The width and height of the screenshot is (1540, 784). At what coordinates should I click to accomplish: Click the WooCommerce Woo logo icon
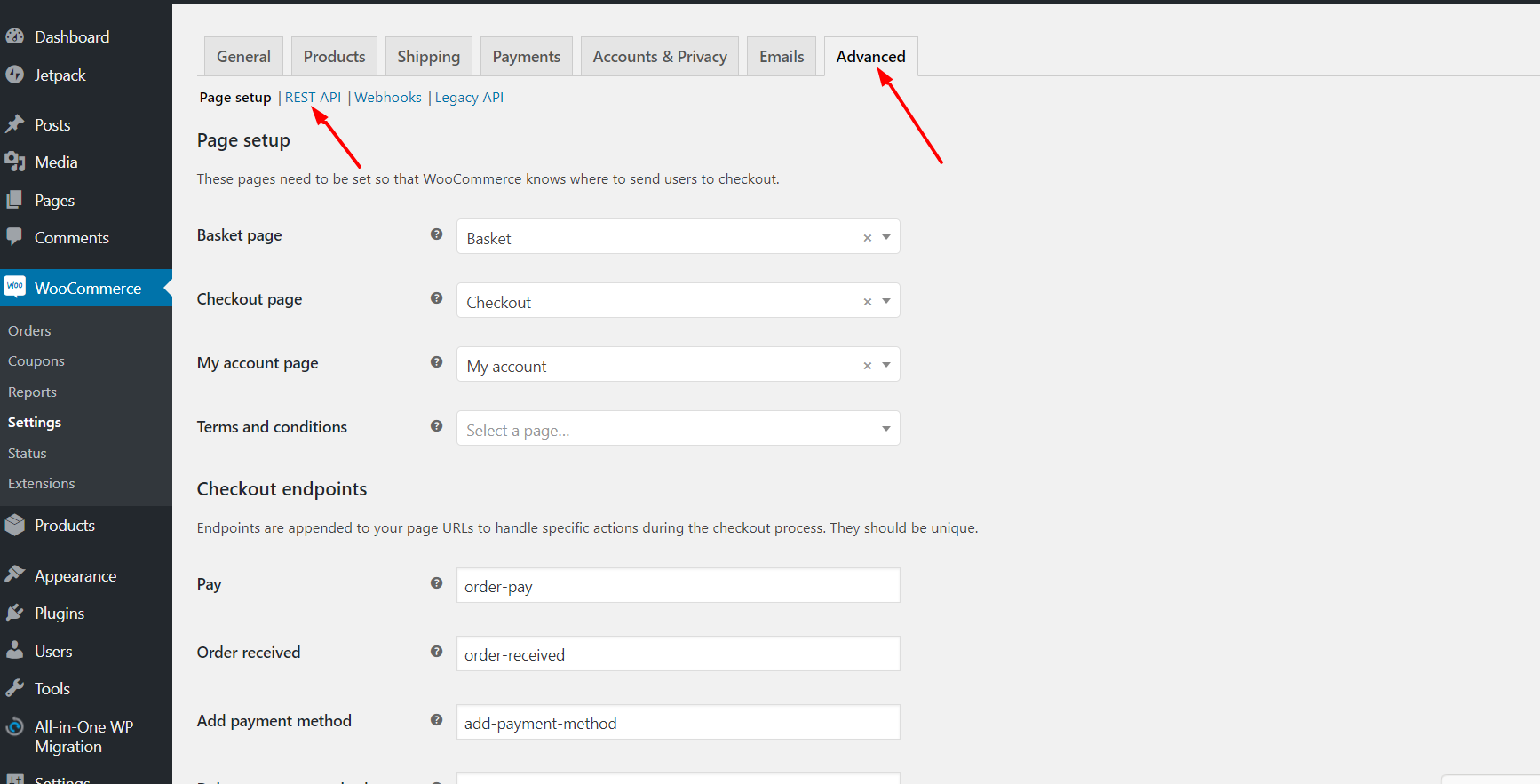pos(14,287)
